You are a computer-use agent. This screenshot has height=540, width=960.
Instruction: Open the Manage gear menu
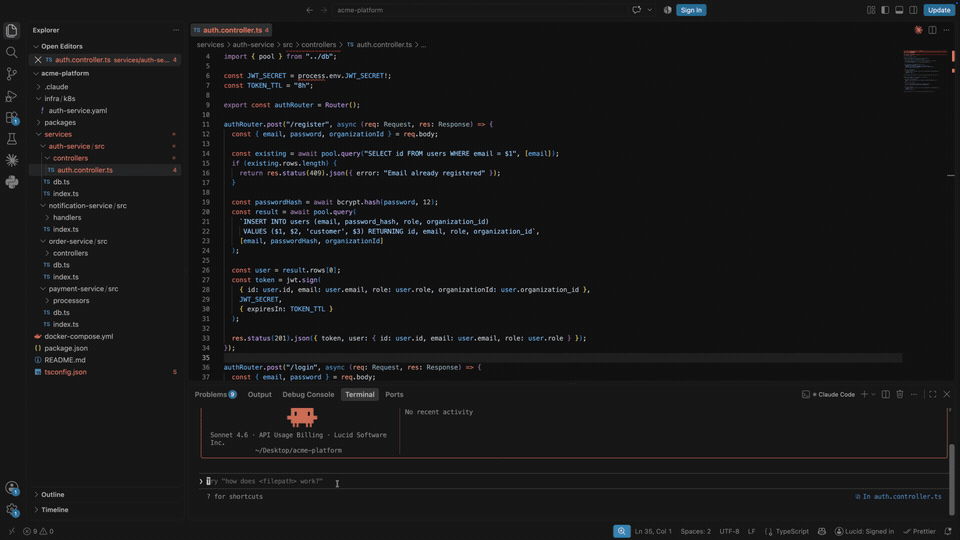12,509
